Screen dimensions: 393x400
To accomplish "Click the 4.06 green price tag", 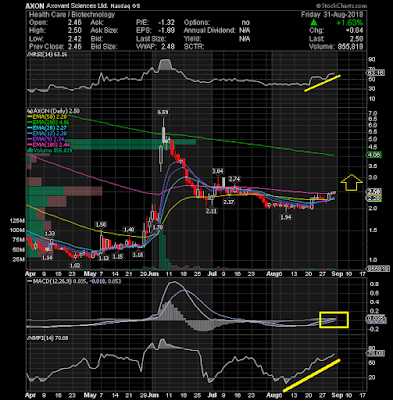I will tap(373, 155).
